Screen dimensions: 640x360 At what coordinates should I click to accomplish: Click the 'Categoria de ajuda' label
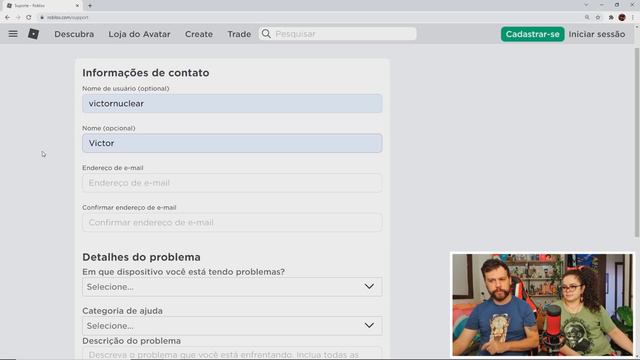click(x=122, y=311)
